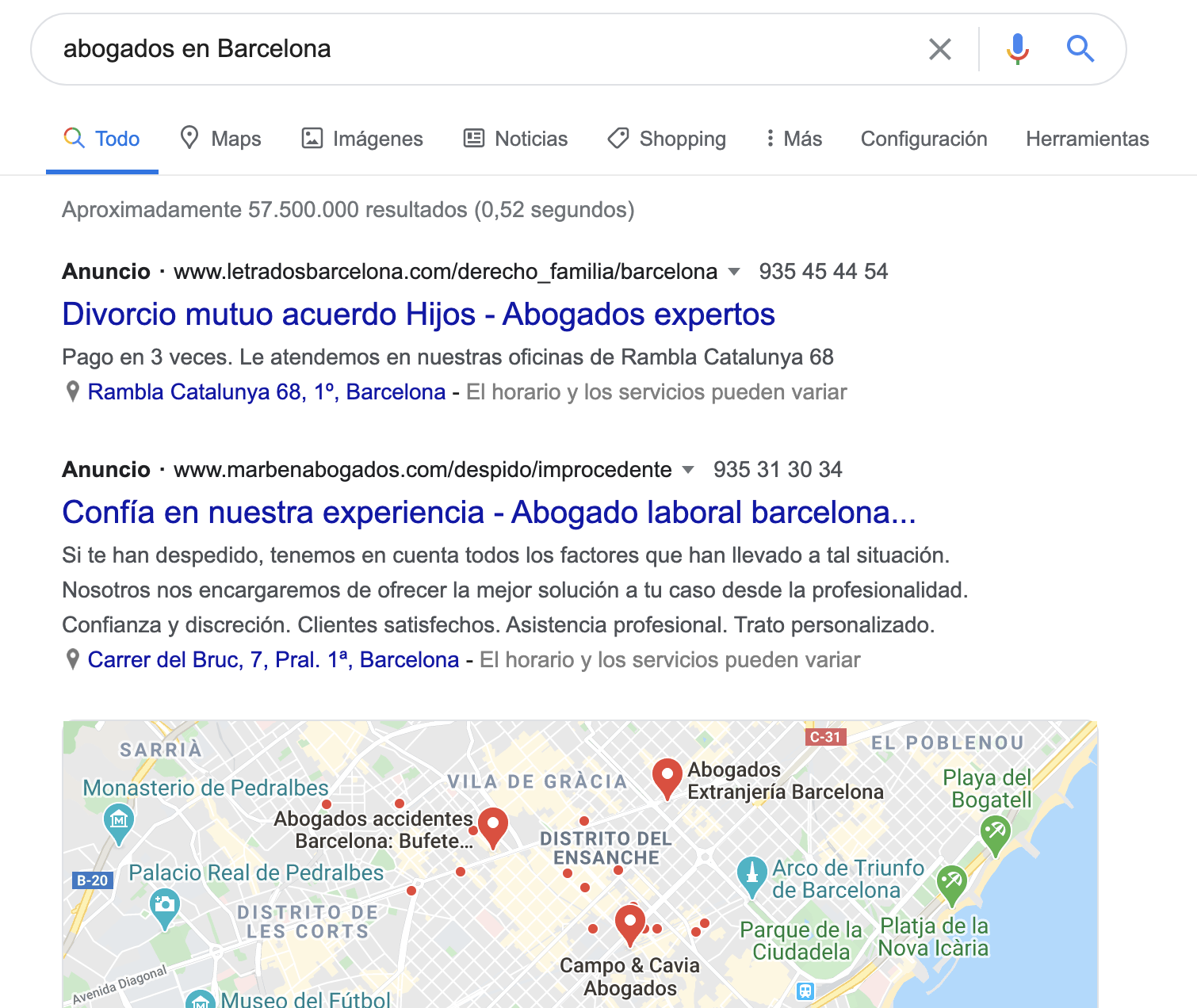Clear the search query with X icon
This screenshot has width=1197, height=1008.
point(940,49)
